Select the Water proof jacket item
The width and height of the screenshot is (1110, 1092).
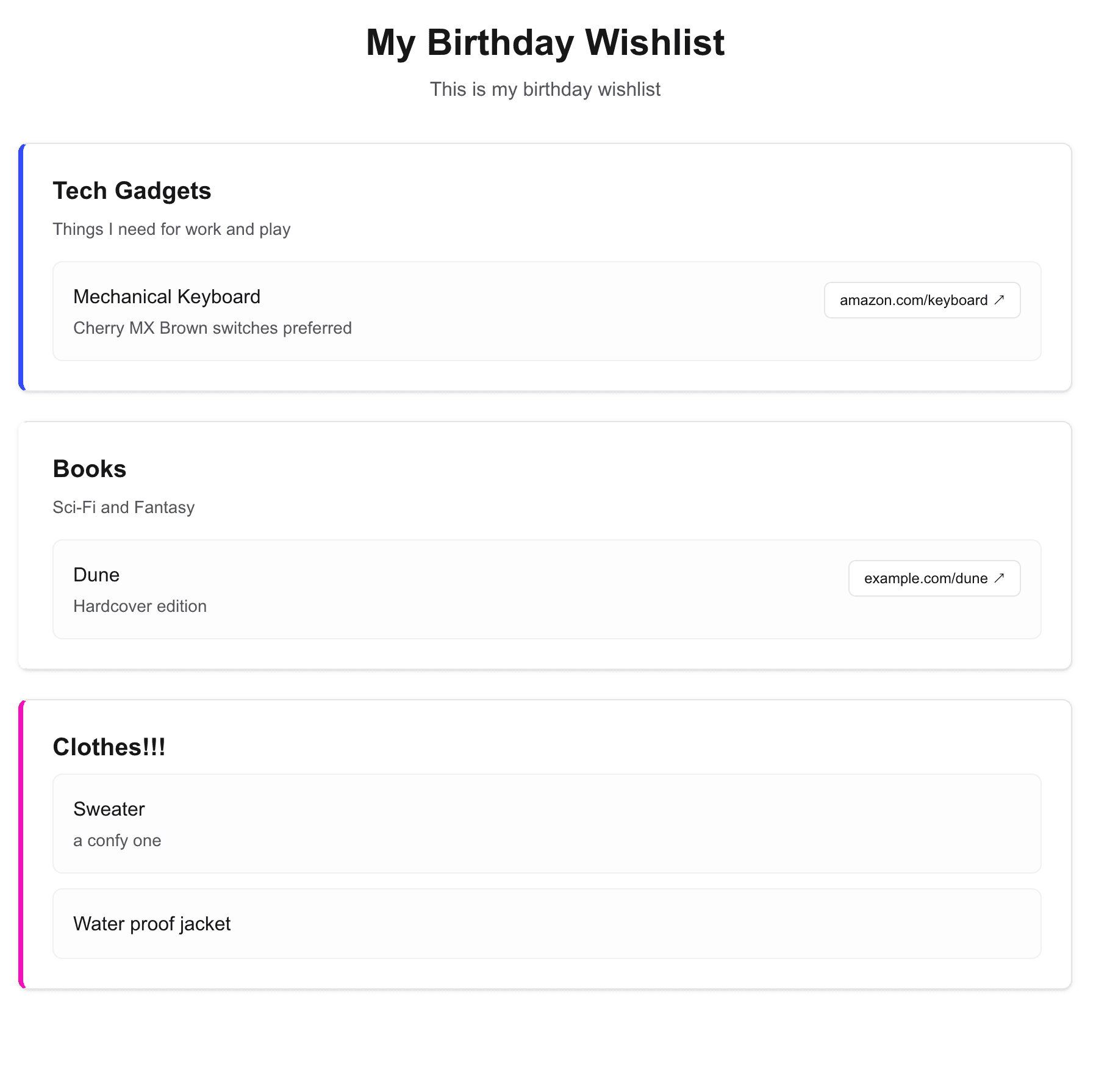tap(152, 924)
